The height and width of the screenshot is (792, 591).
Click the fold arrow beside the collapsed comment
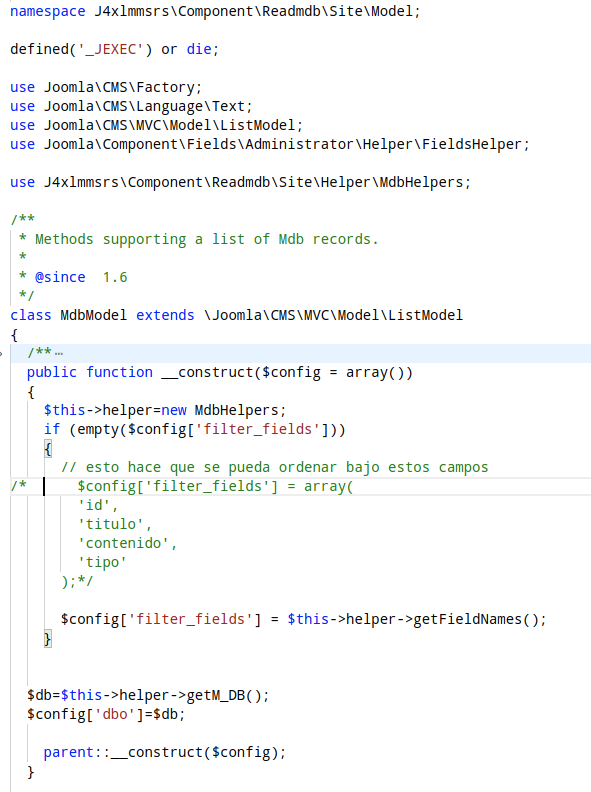click(2, 354)
